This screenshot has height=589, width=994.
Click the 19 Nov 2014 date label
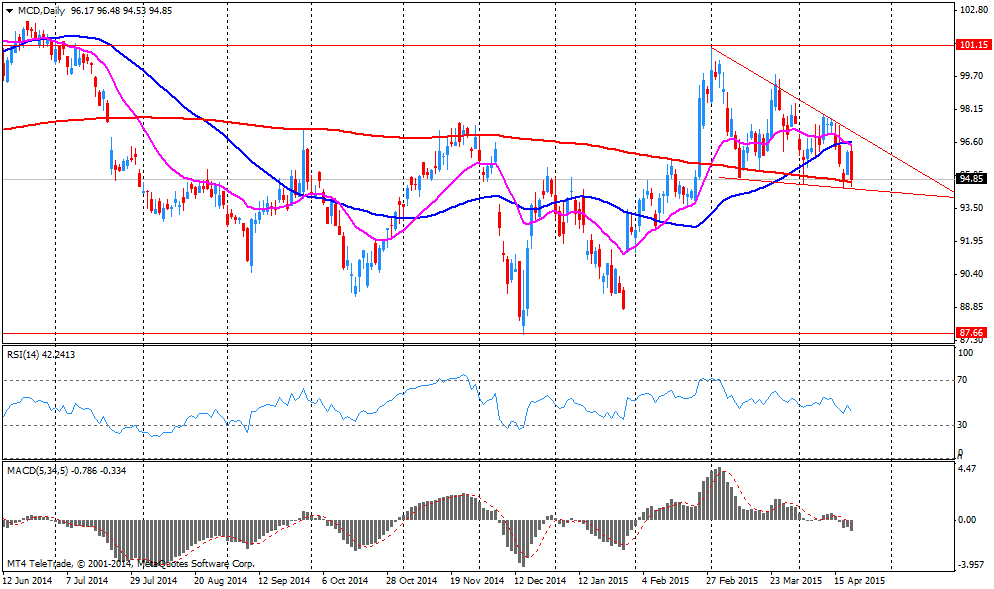pyautogui.click(x=477, y=580)
